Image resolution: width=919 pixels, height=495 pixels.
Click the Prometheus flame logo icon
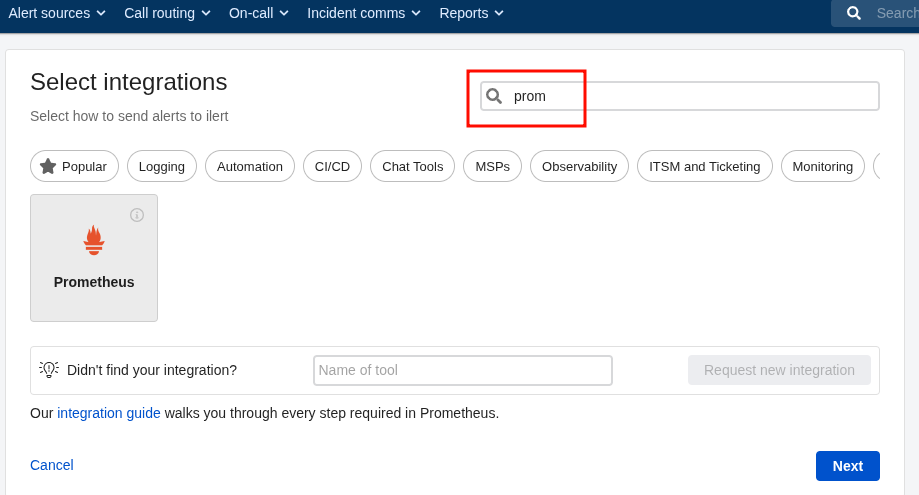[x=94, y=240]
